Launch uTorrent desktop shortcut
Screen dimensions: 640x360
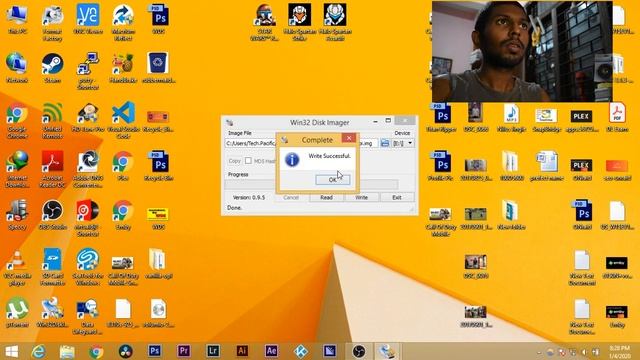click(x=17, y=313)
